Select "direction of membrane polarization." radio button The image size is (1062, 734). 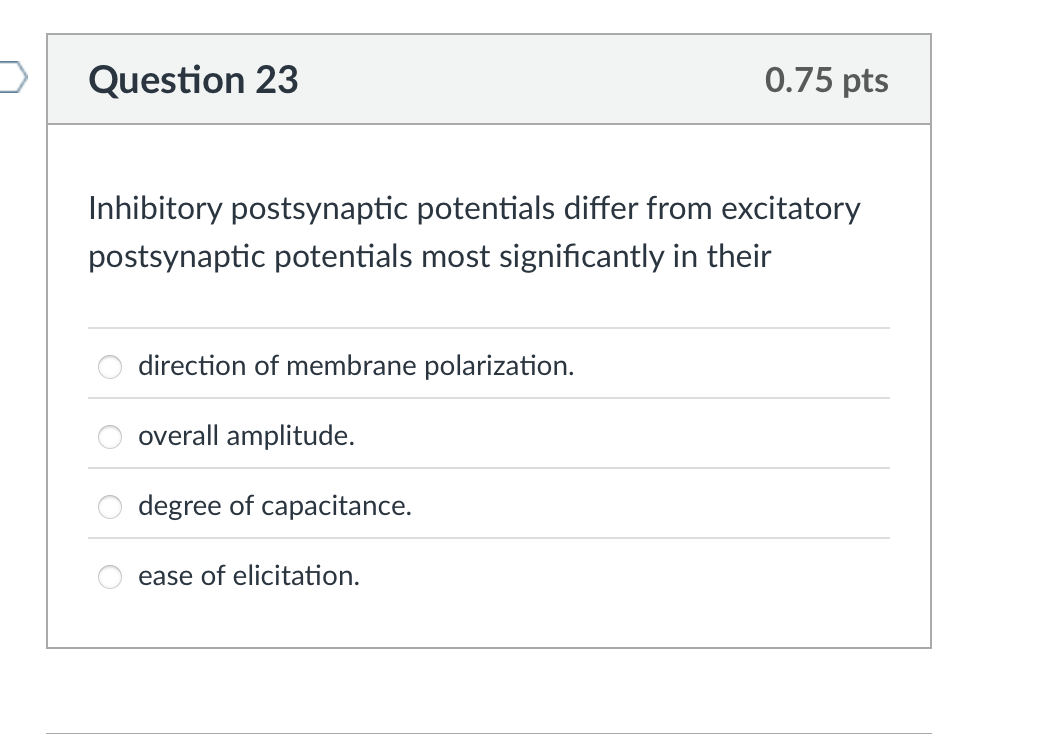110,367
